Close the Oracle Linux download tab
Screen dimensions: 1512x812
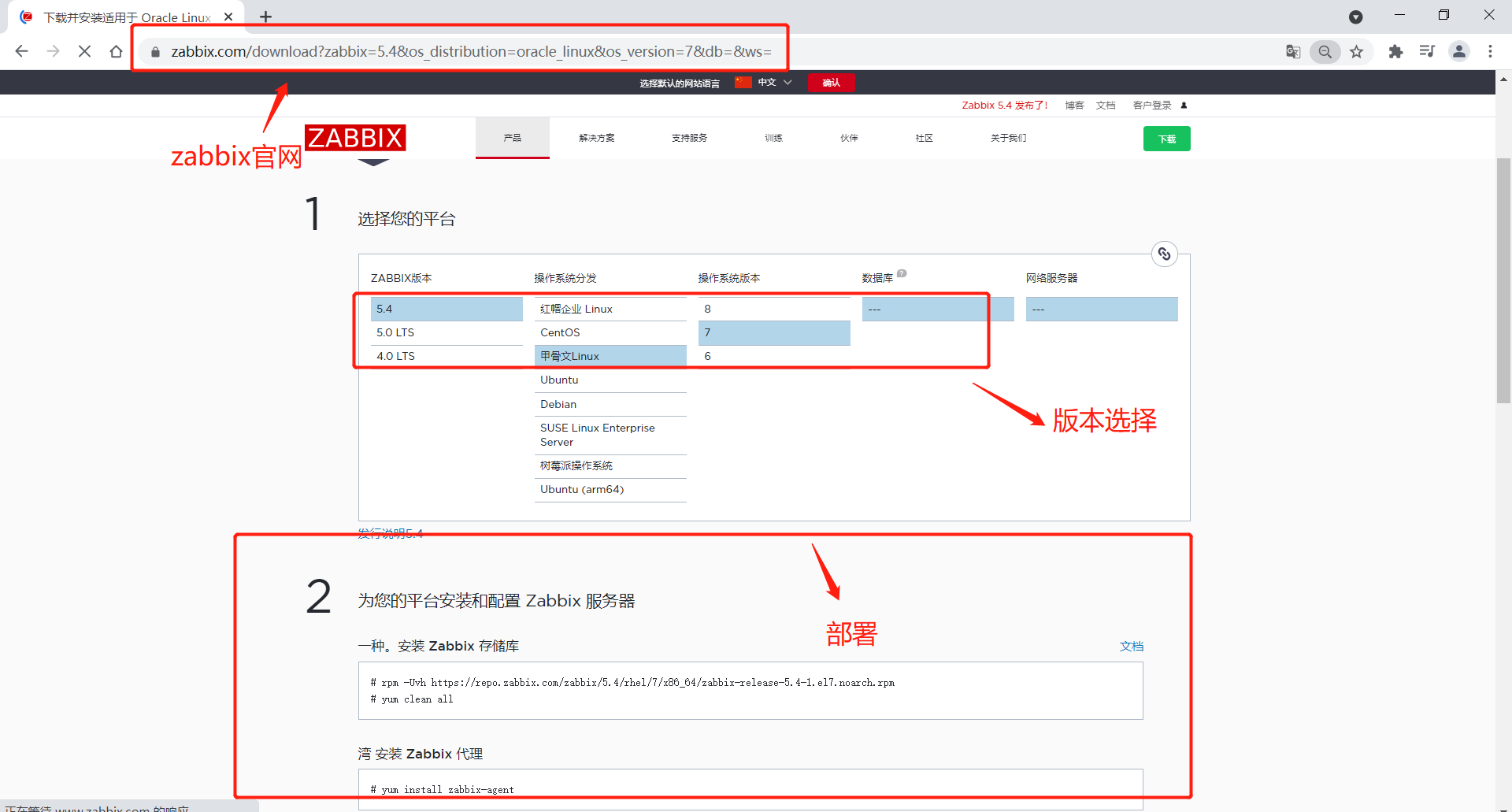(x=228, y=17)
